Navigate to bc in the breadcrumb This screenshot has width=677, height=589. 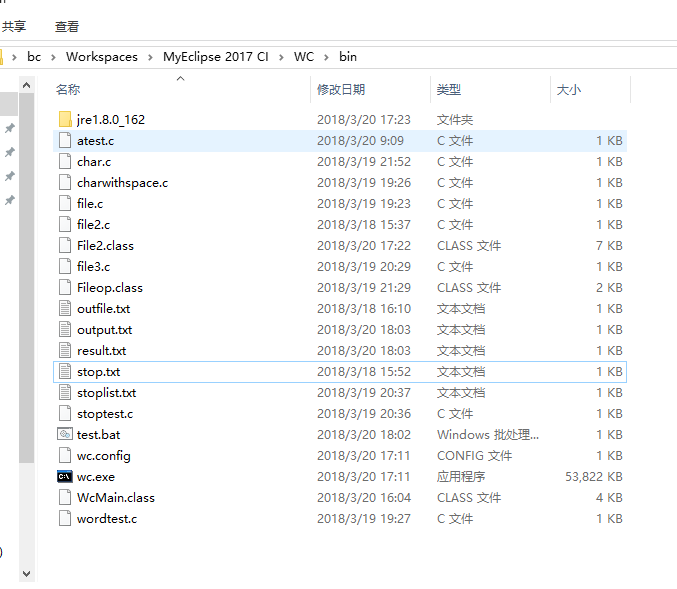34,57
